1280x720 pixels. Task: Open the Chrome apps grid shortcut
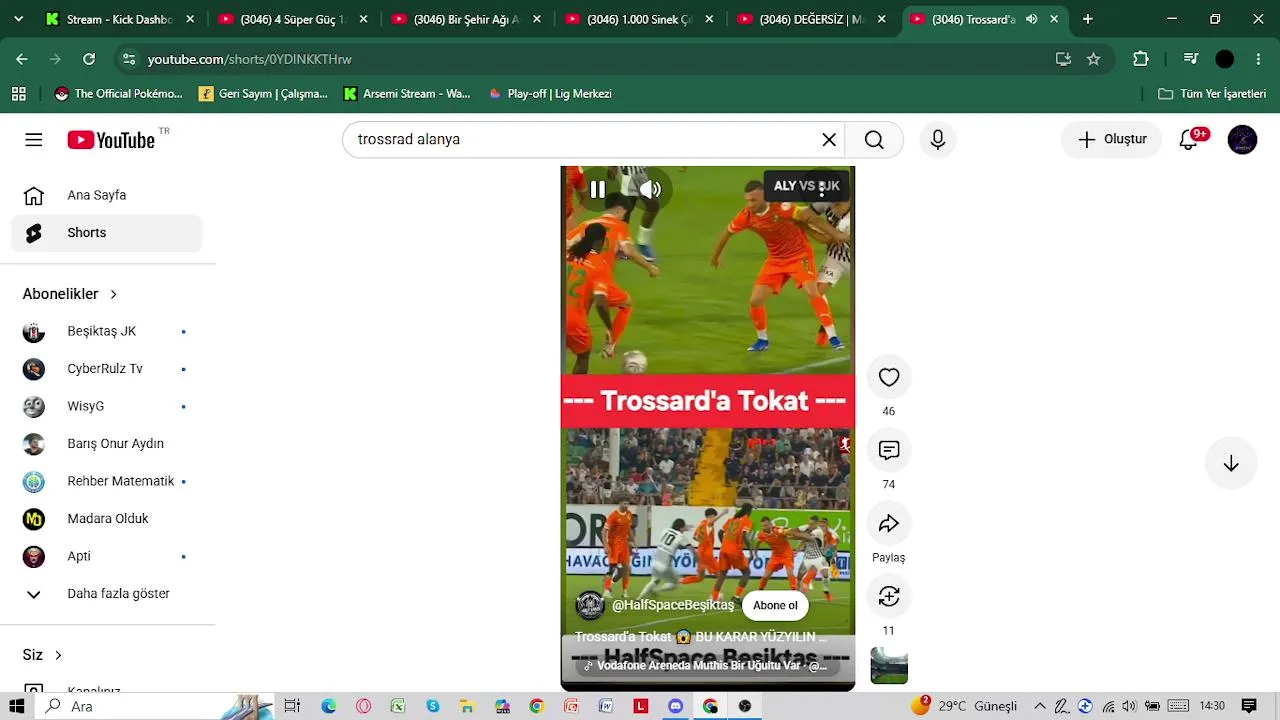18,94
